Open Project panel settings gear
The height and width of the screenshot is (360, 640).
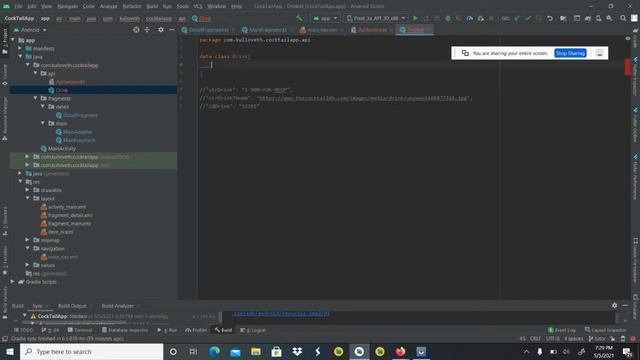click(x=161, y=30)
